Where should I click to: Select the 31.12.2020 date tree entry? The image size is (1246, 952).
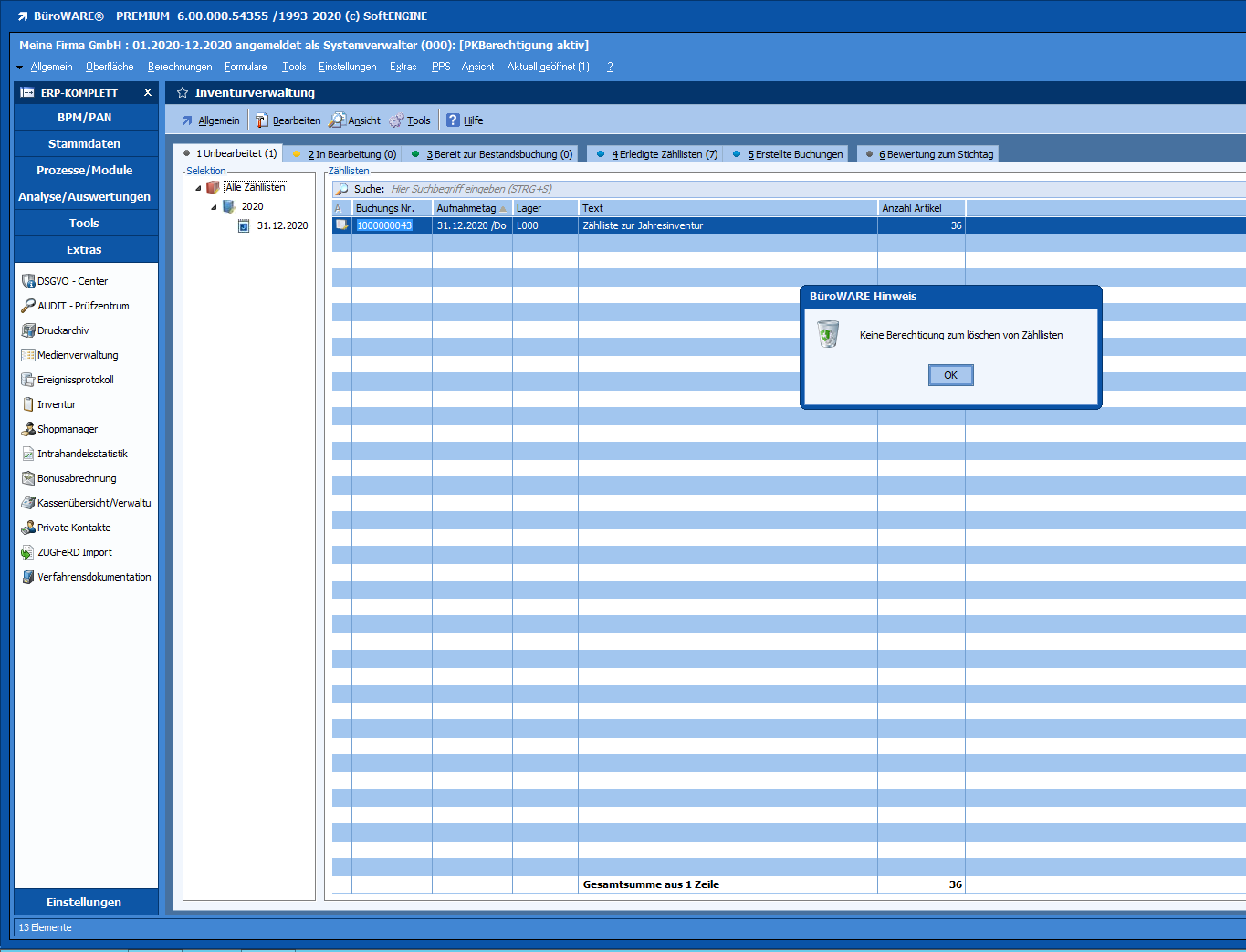coord(282,225)
